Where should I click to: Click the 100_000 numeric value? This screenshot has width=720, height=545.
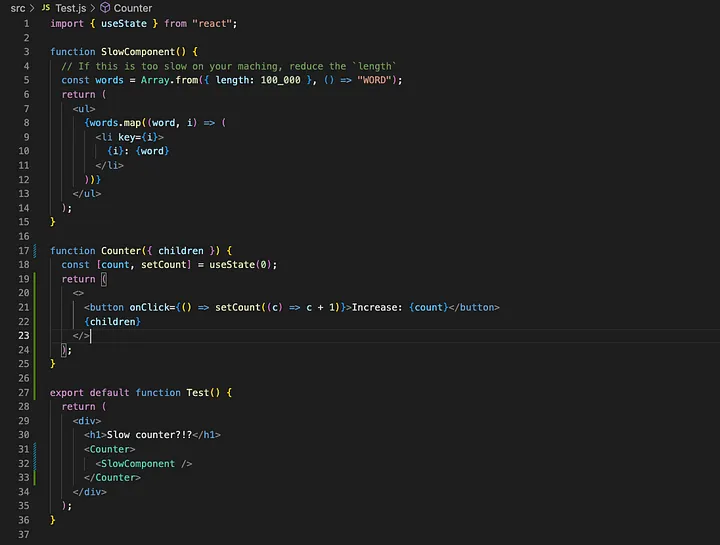(281, 80)
